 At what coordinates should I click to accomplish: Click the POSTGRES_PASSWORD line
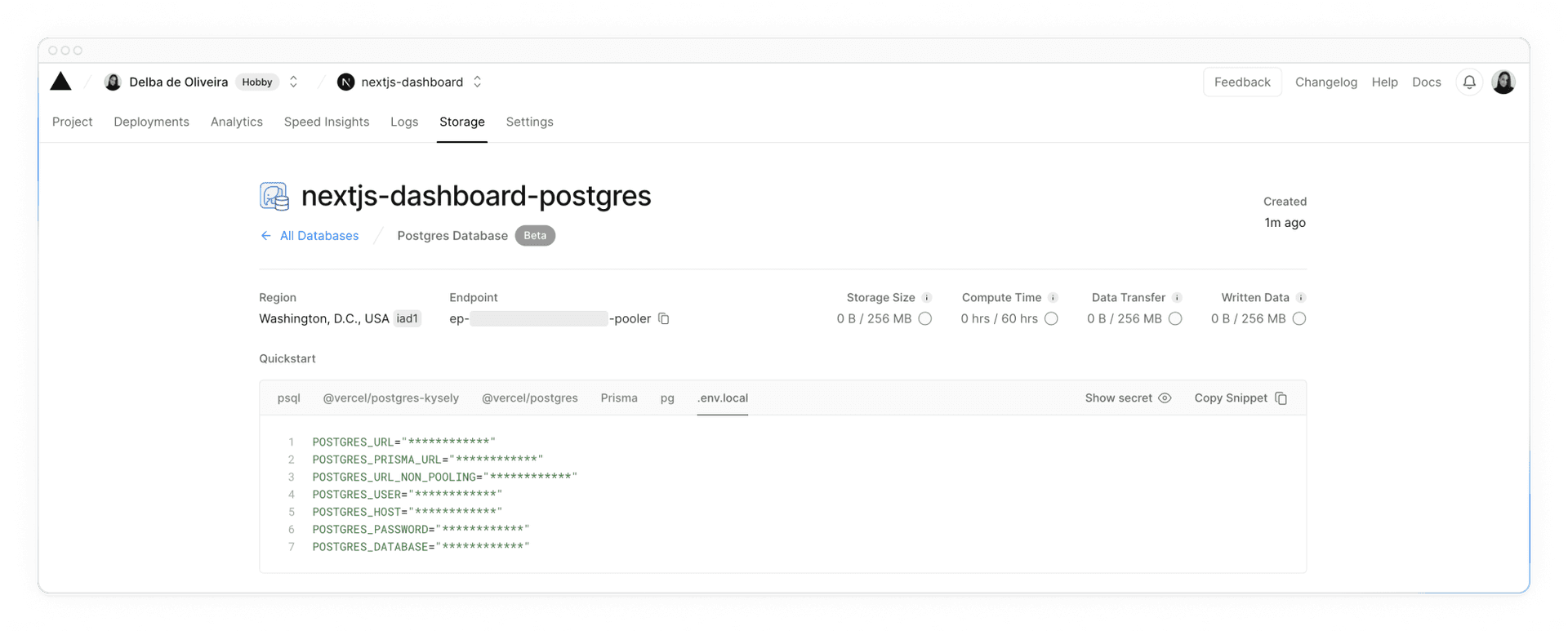(421, 530)
